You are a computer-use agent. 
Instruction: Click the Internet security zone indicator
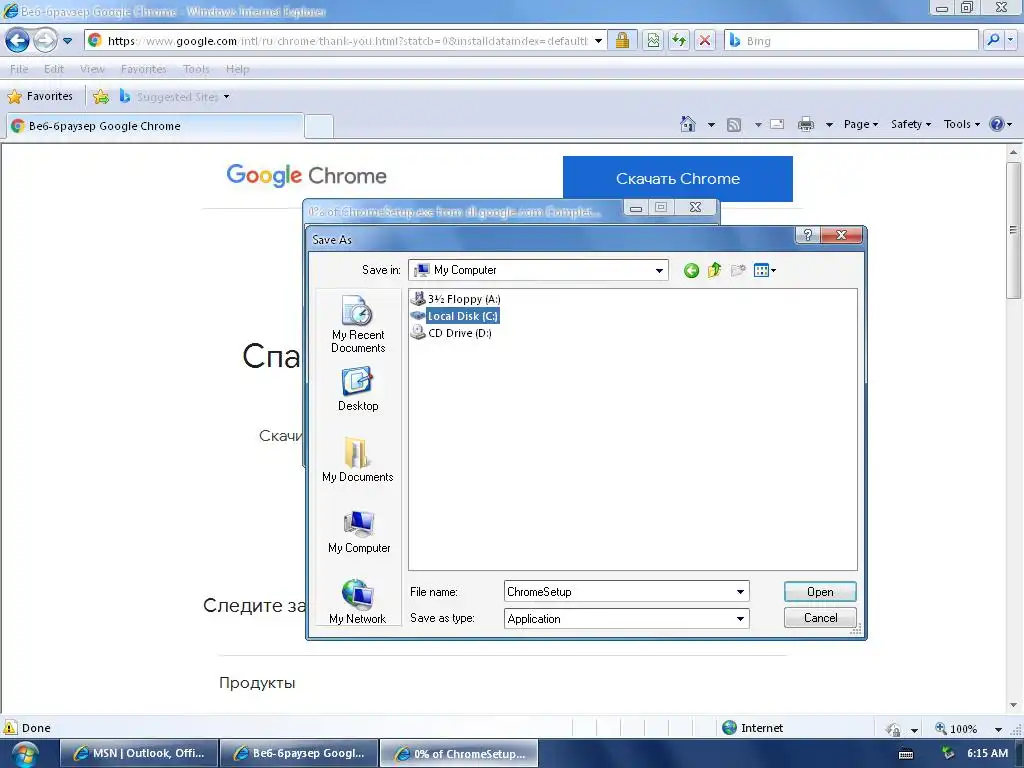point(752,728)
